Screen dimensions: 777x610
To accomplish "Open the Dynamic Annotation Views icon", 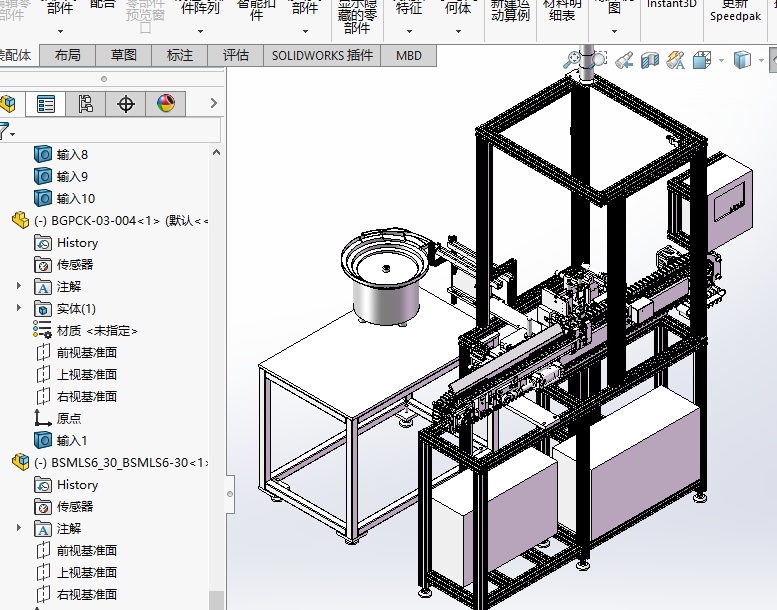I will (676, 61).
